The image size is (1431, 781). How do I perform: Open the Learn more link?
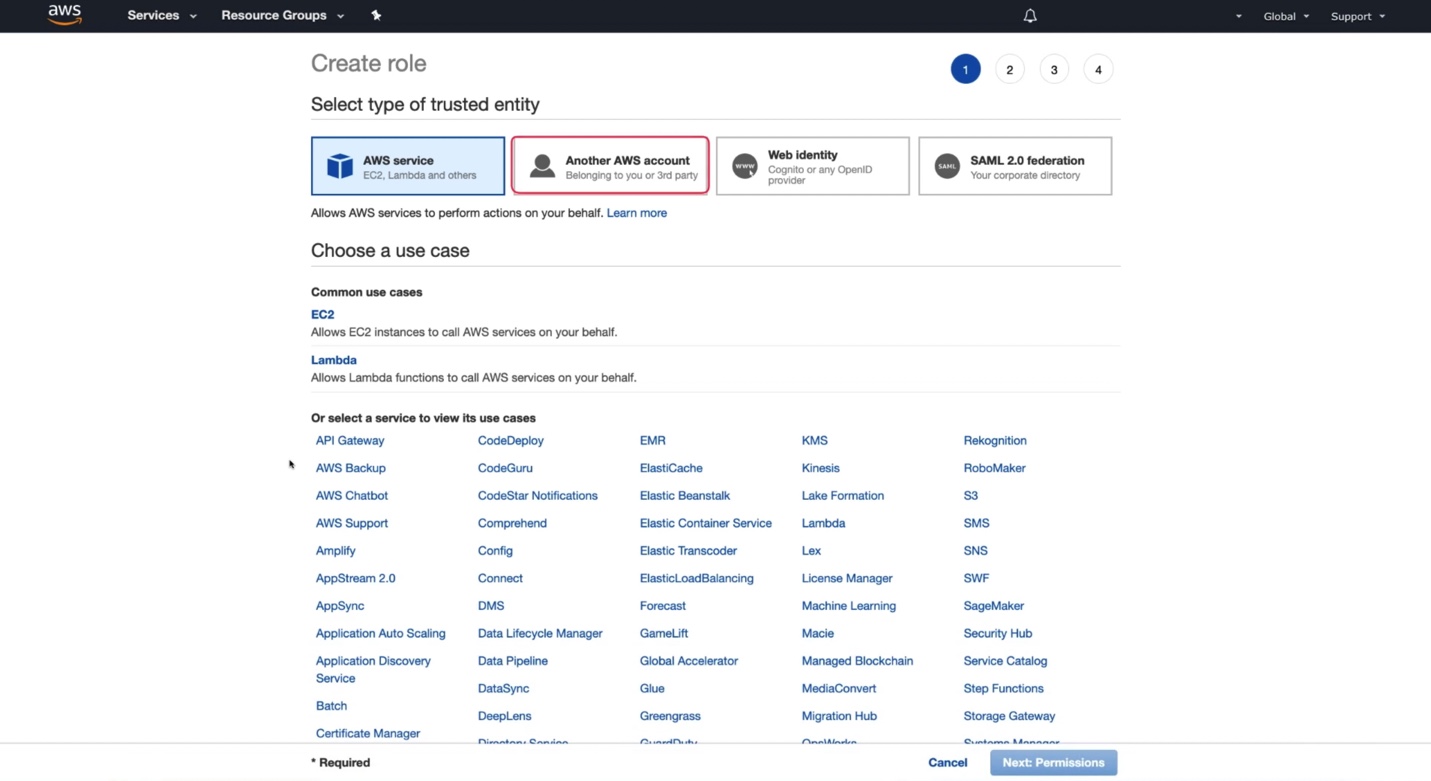coord(637,213)
